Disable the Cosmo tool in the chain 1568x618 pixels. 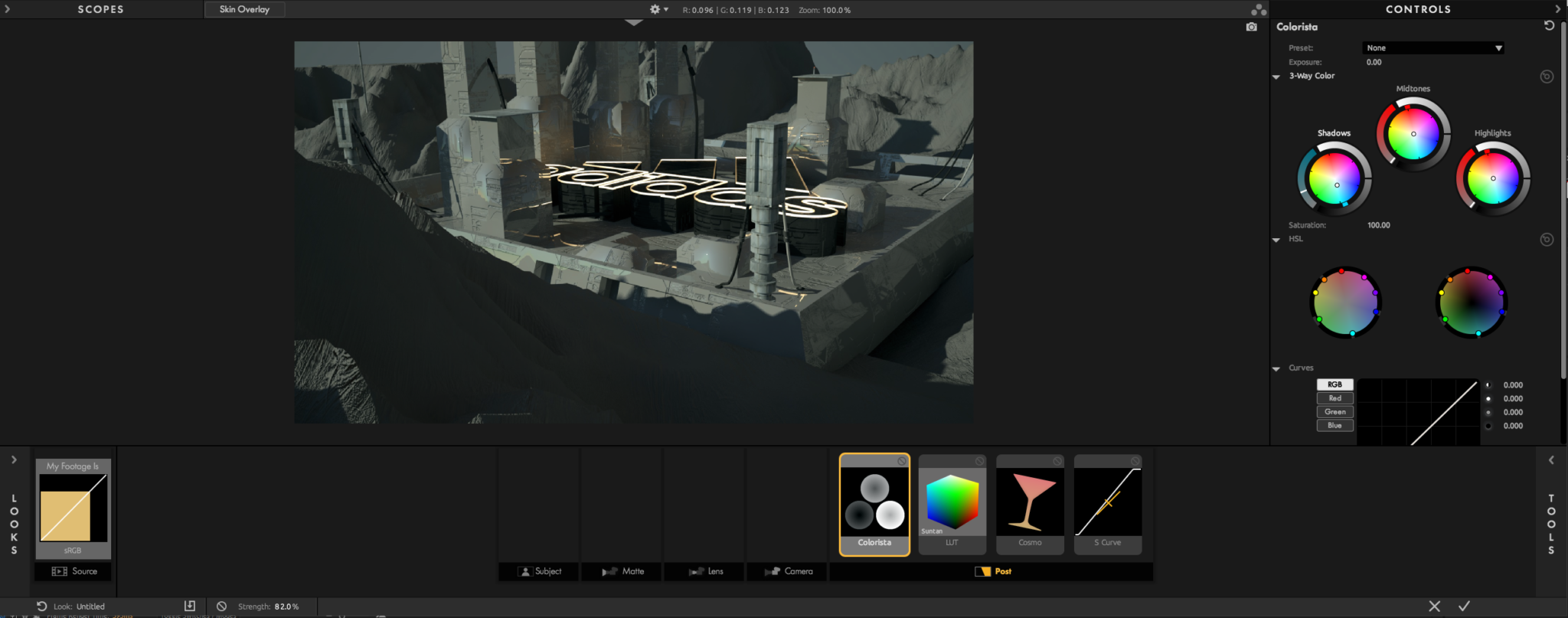[1057, 461]
